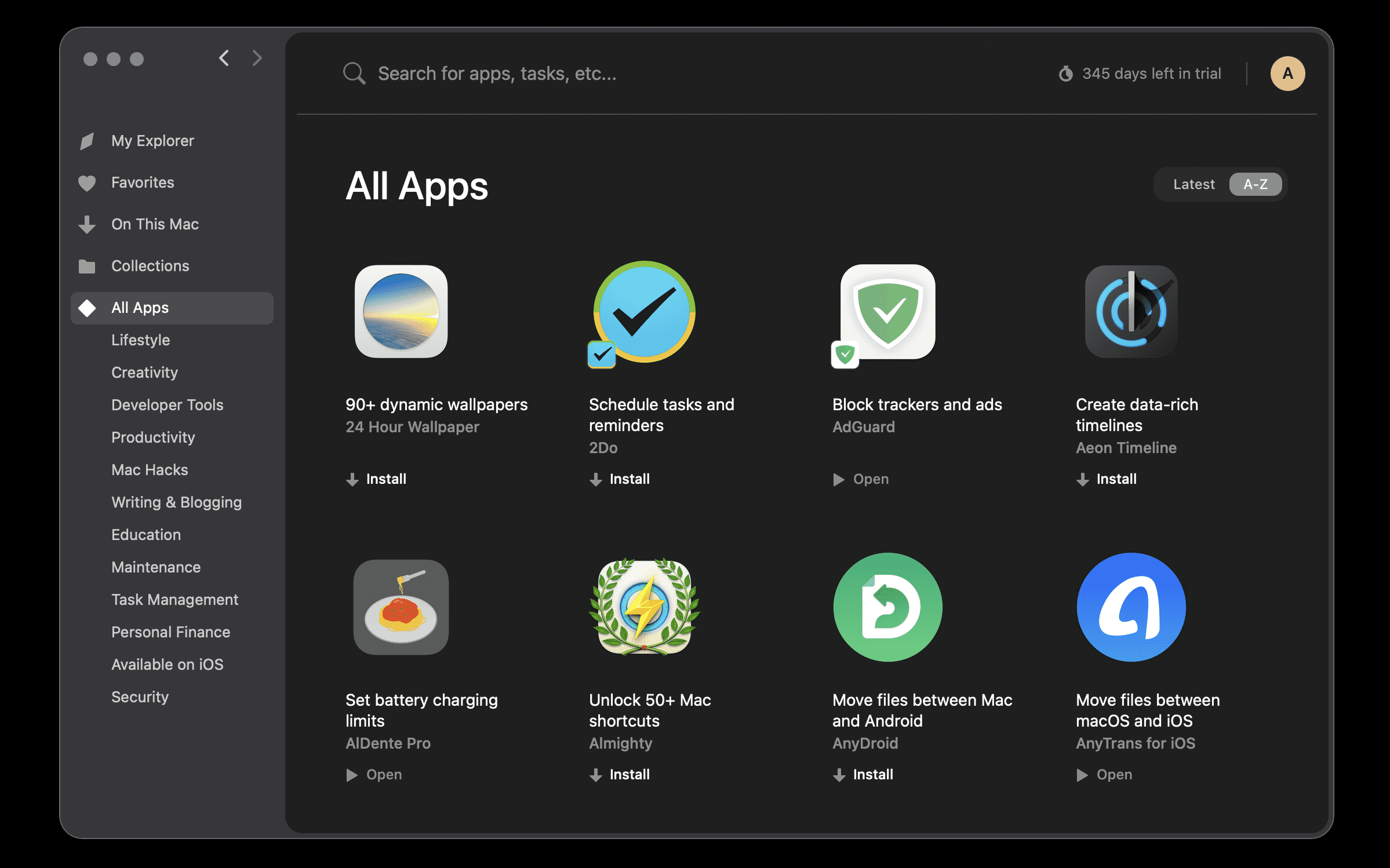Click 'Set battery charging limits' title
The height and width of the screenshot is (868, 1390).
pos(421,710)
